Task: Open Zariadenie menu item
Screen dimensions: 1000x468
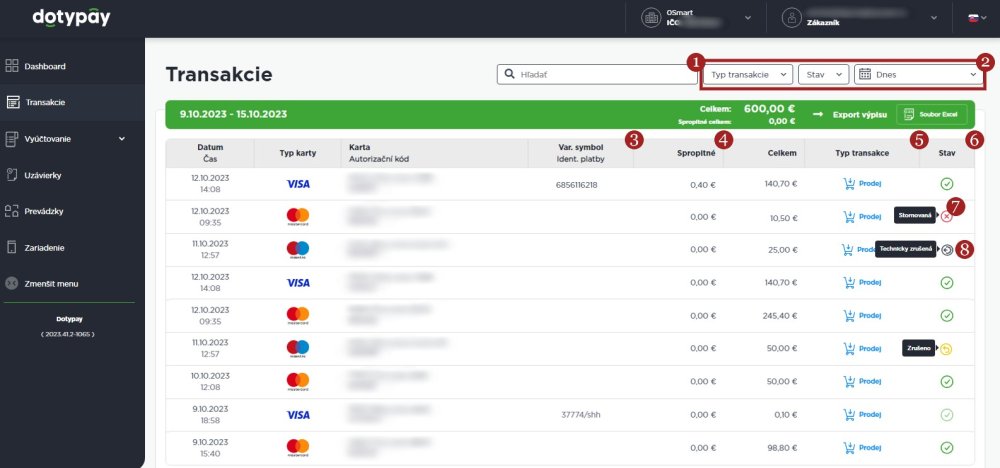Action: [x=45, y=247]
